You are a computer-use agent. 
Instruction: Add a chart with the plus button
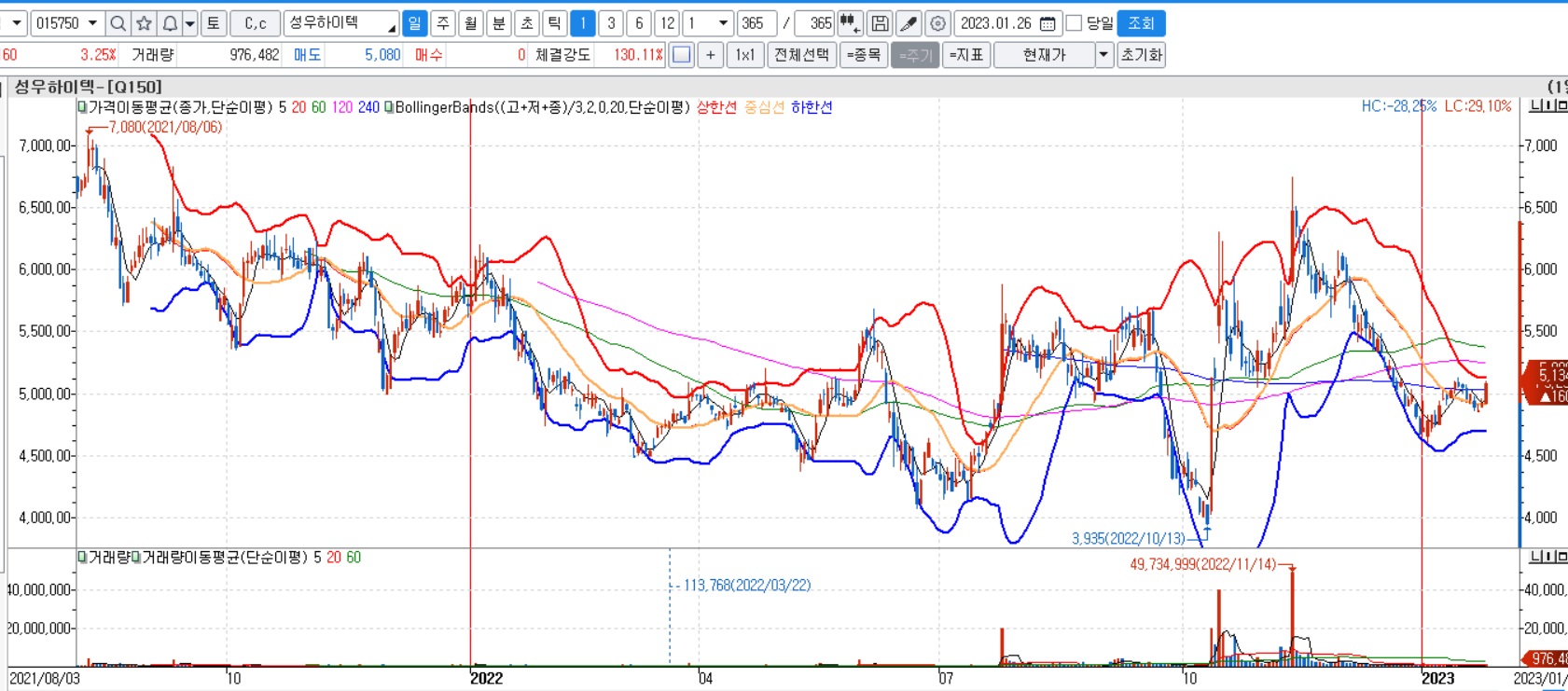[x=711, y=55]
